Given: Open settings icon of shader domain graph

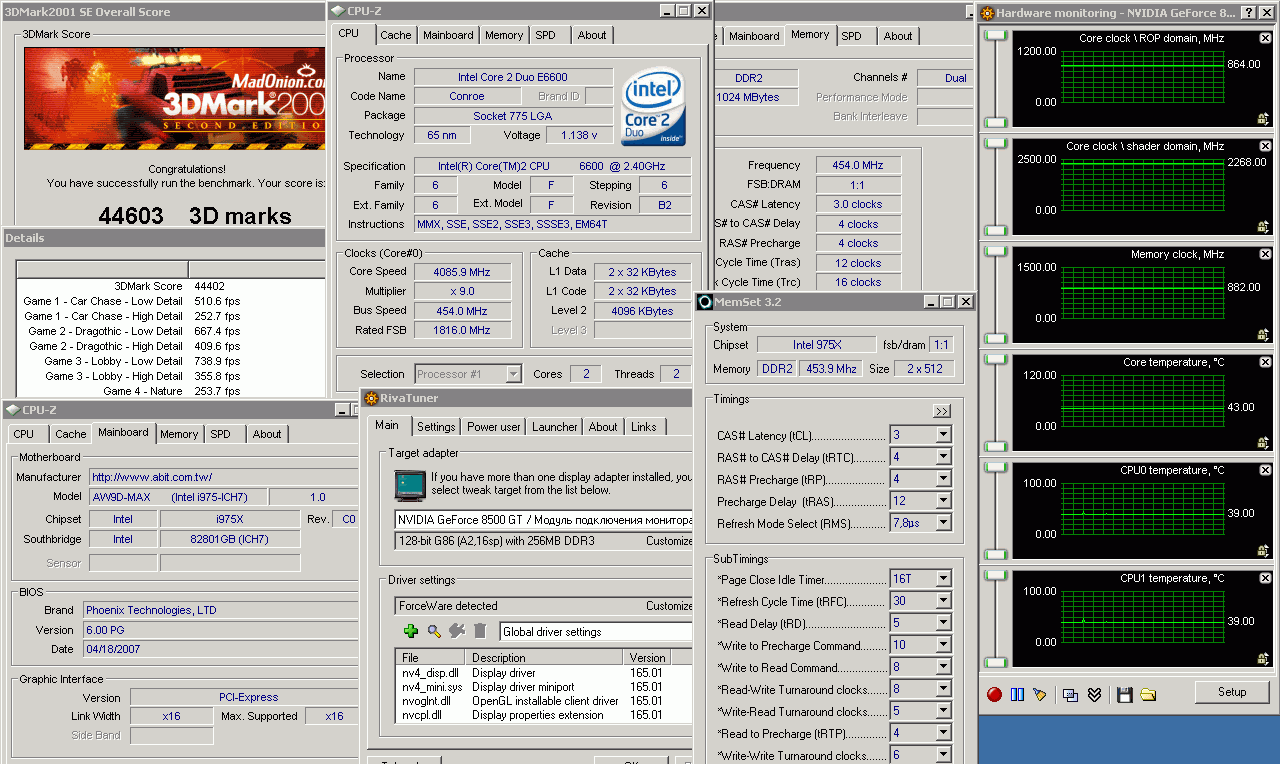Looking at the screenshot, I should (x=1264, y=227).
